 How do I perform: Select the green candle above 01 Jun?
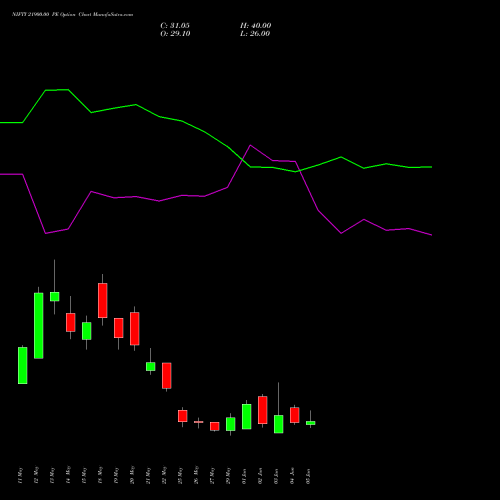[x=247, y=416]
